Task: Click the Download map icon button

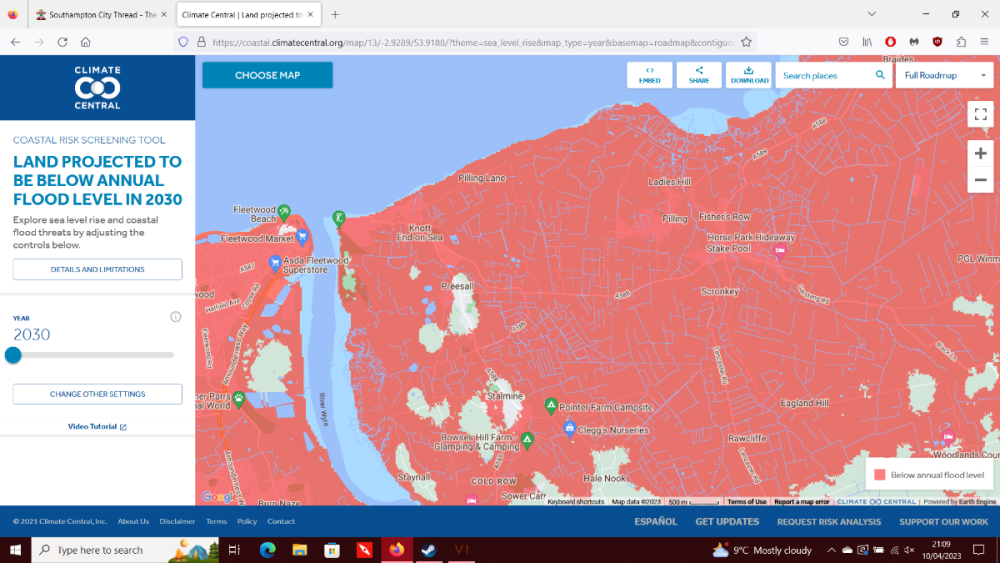Action: click(748, 75)
